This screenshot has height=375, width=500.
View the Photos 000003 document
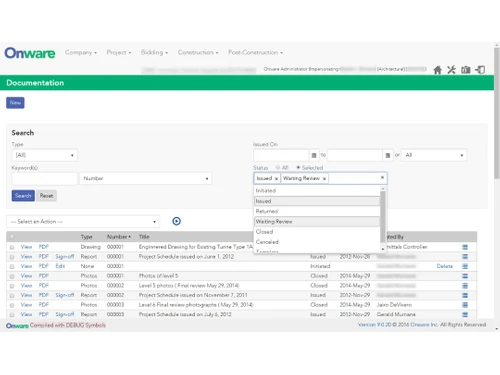(26, 305)
